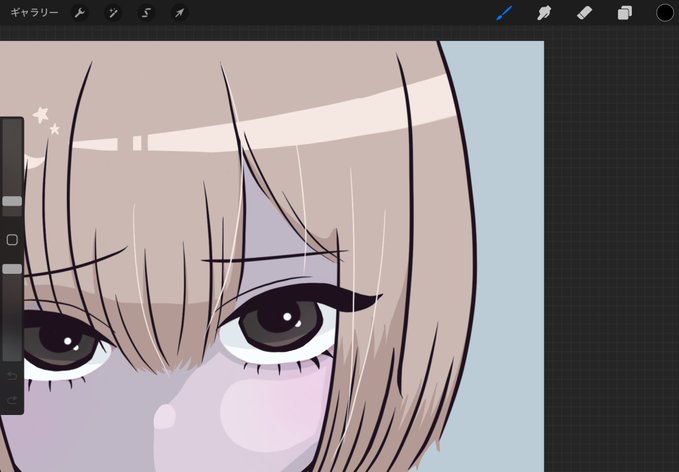This screenshot has height=472, width=679.
Task: Activate the Transform arrow tool
Action: (179, 13)
